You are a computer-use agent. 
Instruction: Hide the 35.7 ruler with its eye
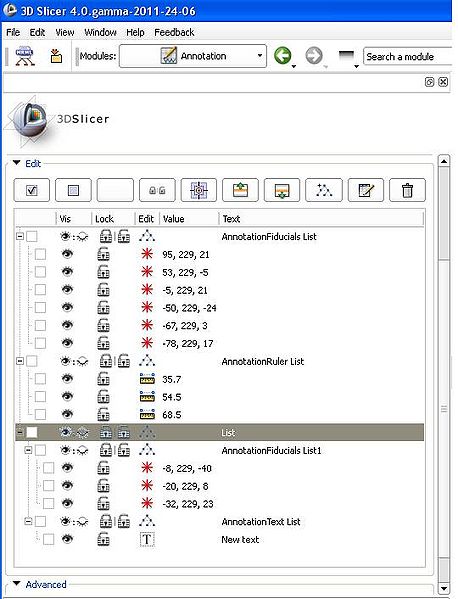coord(67,379)
